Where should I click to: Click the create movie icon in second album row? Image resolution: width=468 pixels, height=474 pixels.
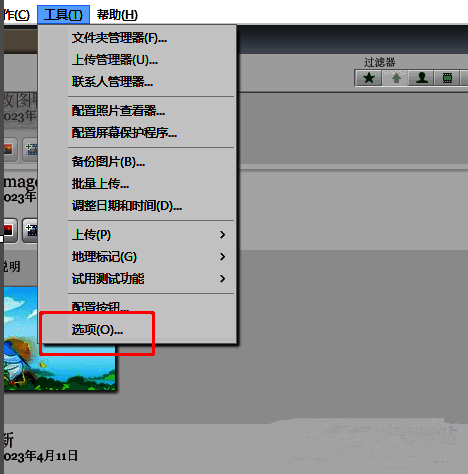point(31,230)
